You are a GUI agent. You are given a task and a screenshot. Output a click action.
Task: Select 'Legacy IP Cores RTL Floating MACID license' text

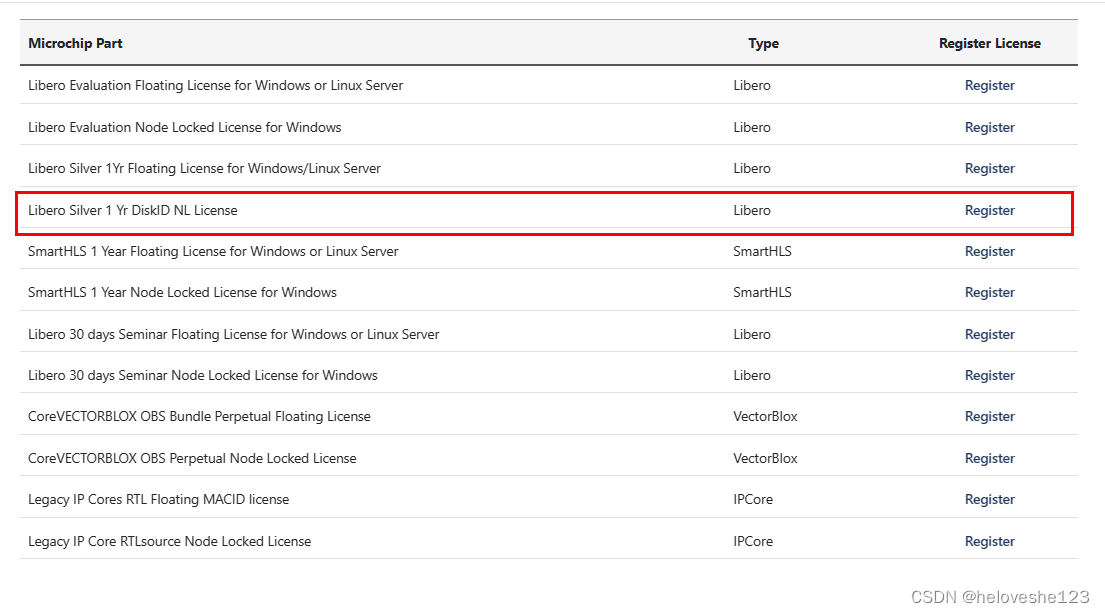(x=159, y=500)
